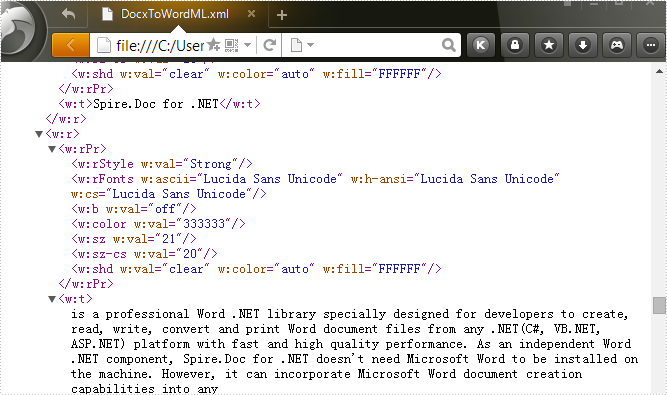Image resolution: width=667 pixels, height=395 pixels.
Task: Click the QR code icon in address bar
Action: [231, 45]
